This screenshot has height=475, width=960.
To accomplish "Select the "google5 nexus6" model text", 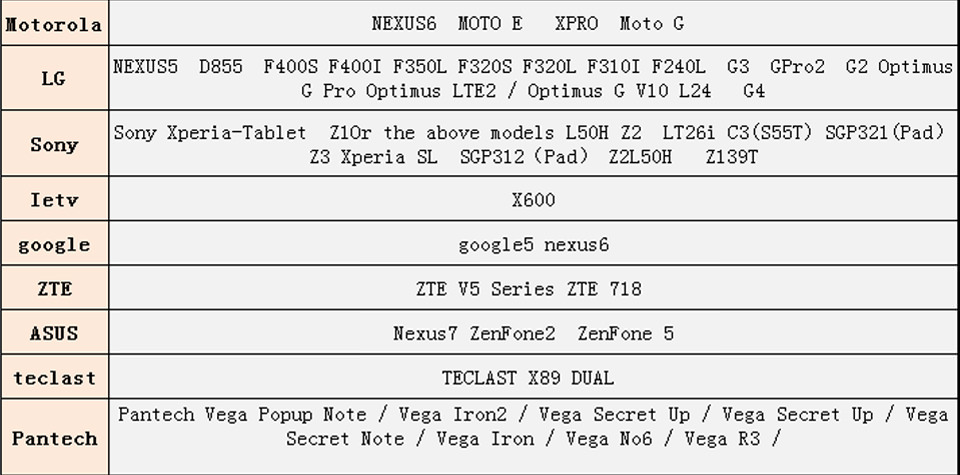I will [x=533, y=245].
